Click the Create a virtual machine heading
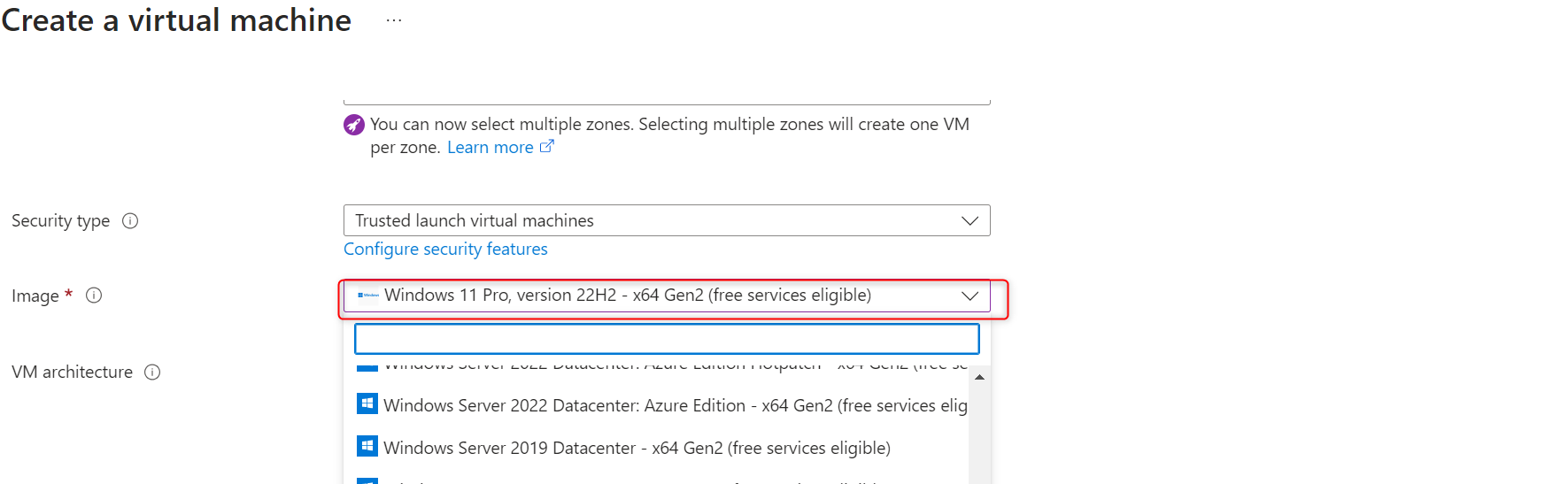The width and height of the screenshot is (1568, 484). [x=176, y=20]
